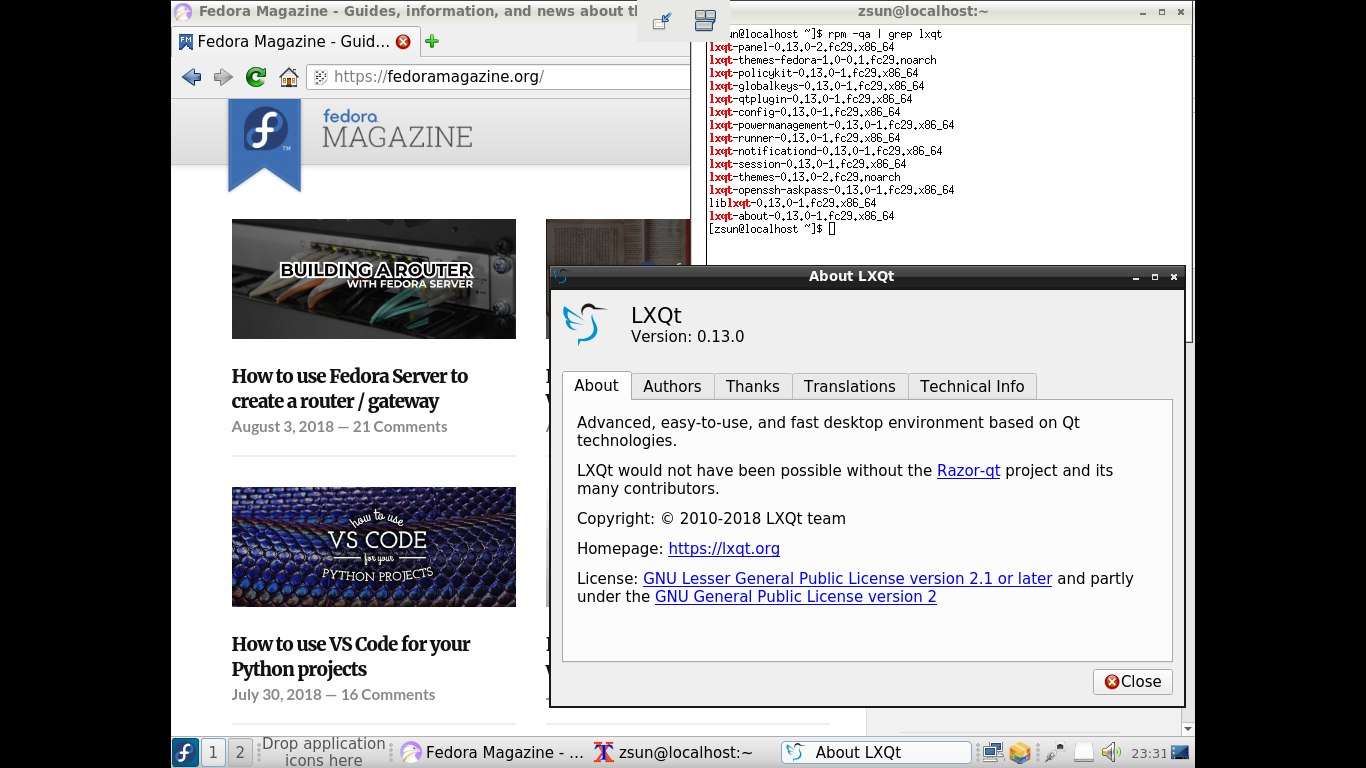The height and width of the screenshot is (768, 1366).
Task: Click the LXQt hummingbird logo in dialog
Action: tap(585, 324)
